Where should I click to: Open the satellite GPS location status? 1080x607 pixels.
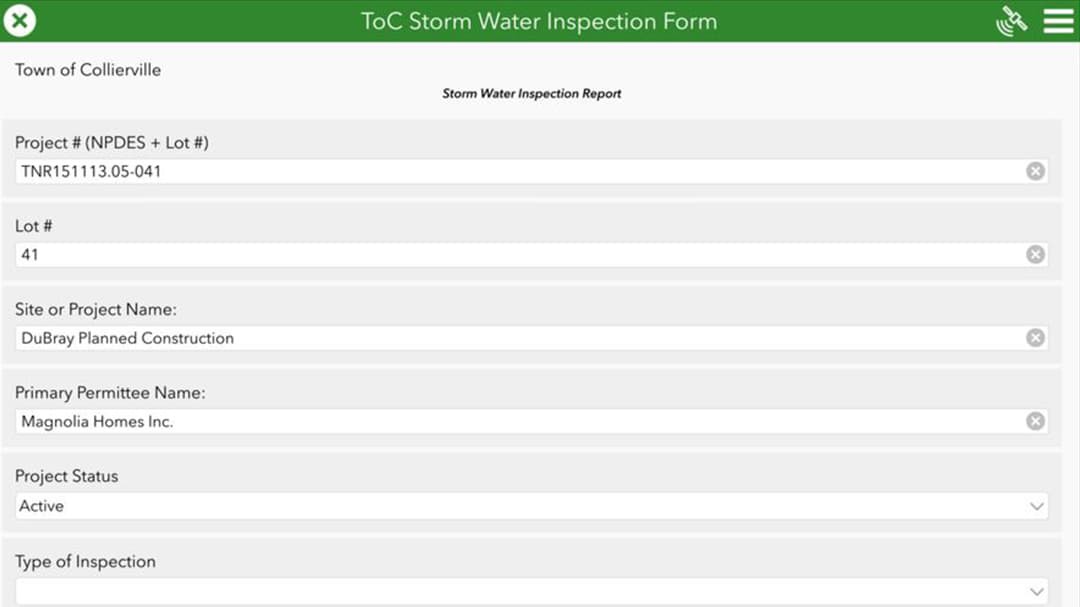[x=1011, y=21]
